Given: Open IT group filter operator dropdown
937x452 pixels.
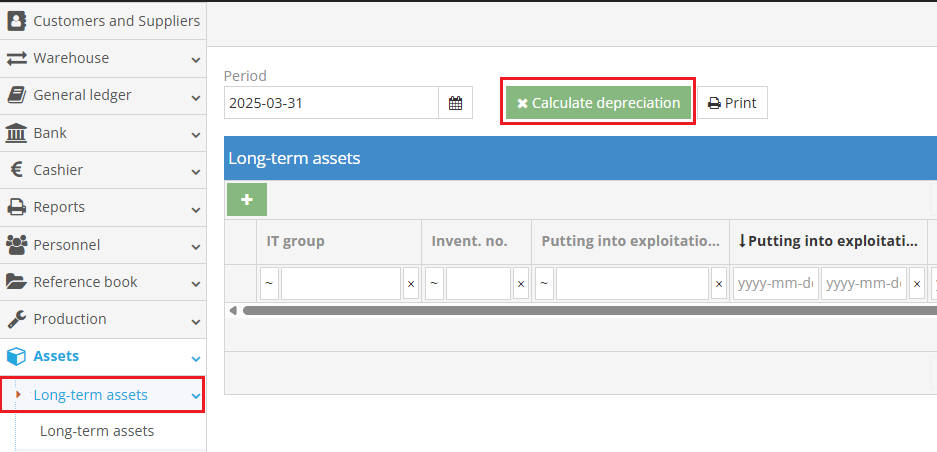Looking at the screenshot, I should point(269,284).
